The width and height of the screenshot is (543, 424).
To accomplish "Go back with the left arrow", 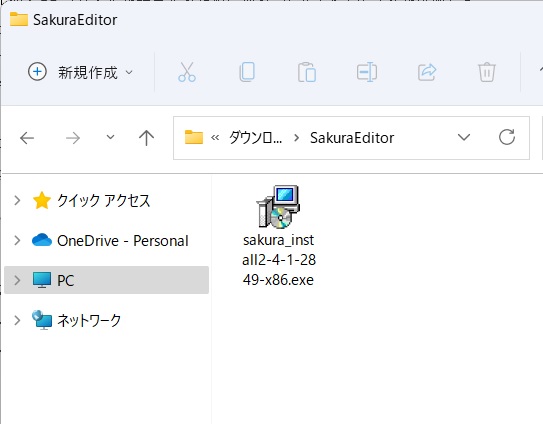I will point(27,138).
